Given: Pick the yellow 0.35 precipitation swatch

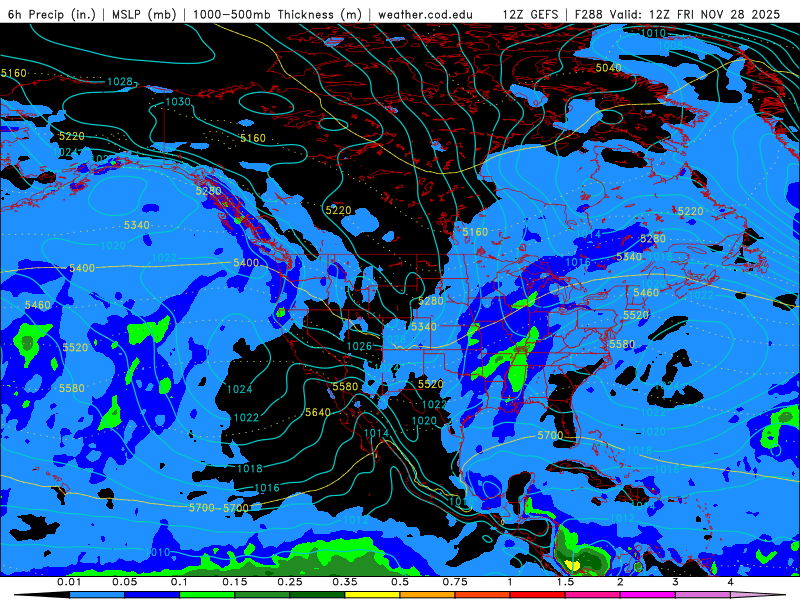Looking at the screenshot, I should (372, 595).
